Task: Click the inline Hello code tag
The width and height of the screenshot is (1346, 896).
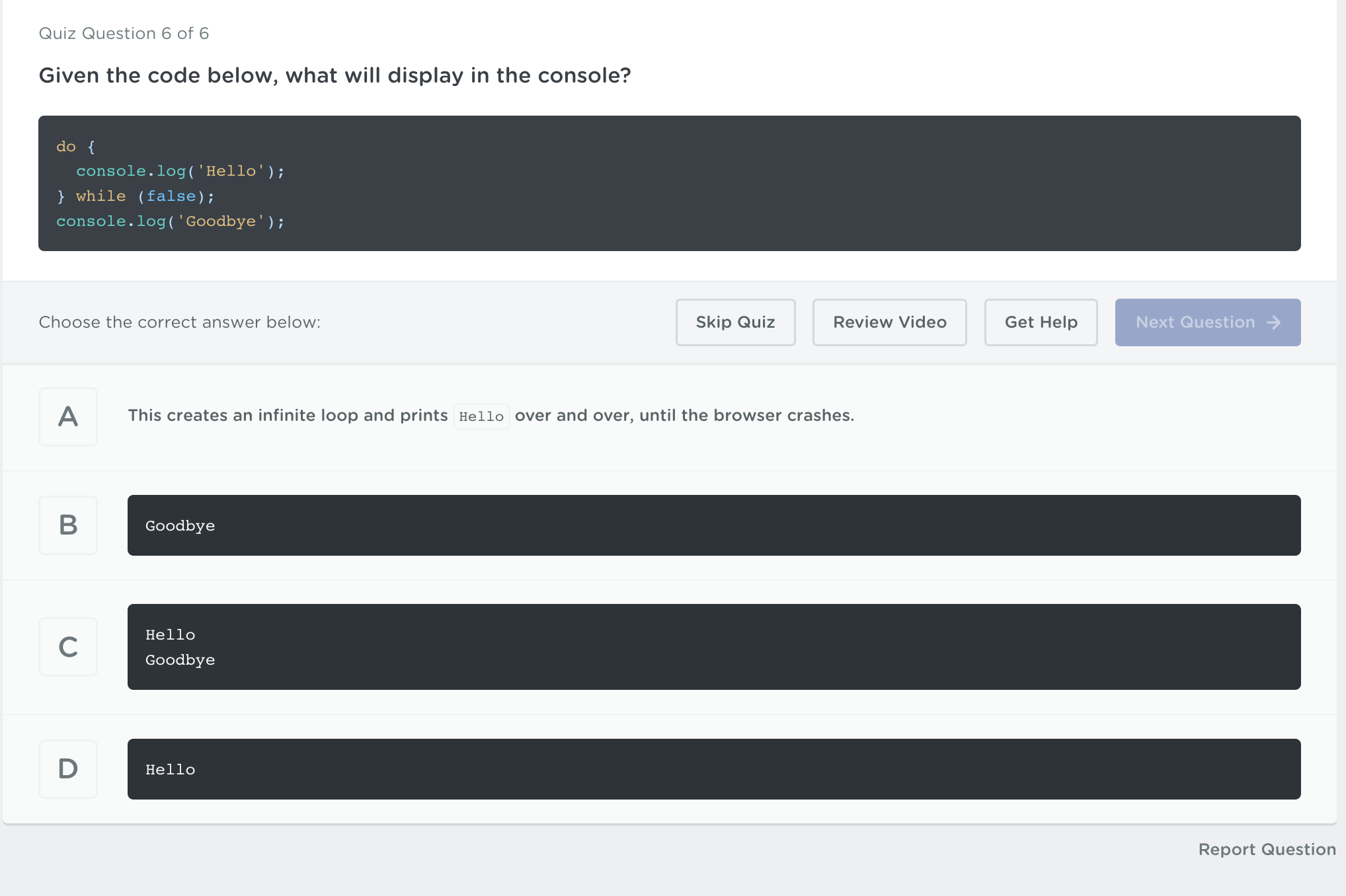Action: pos(481,417)
